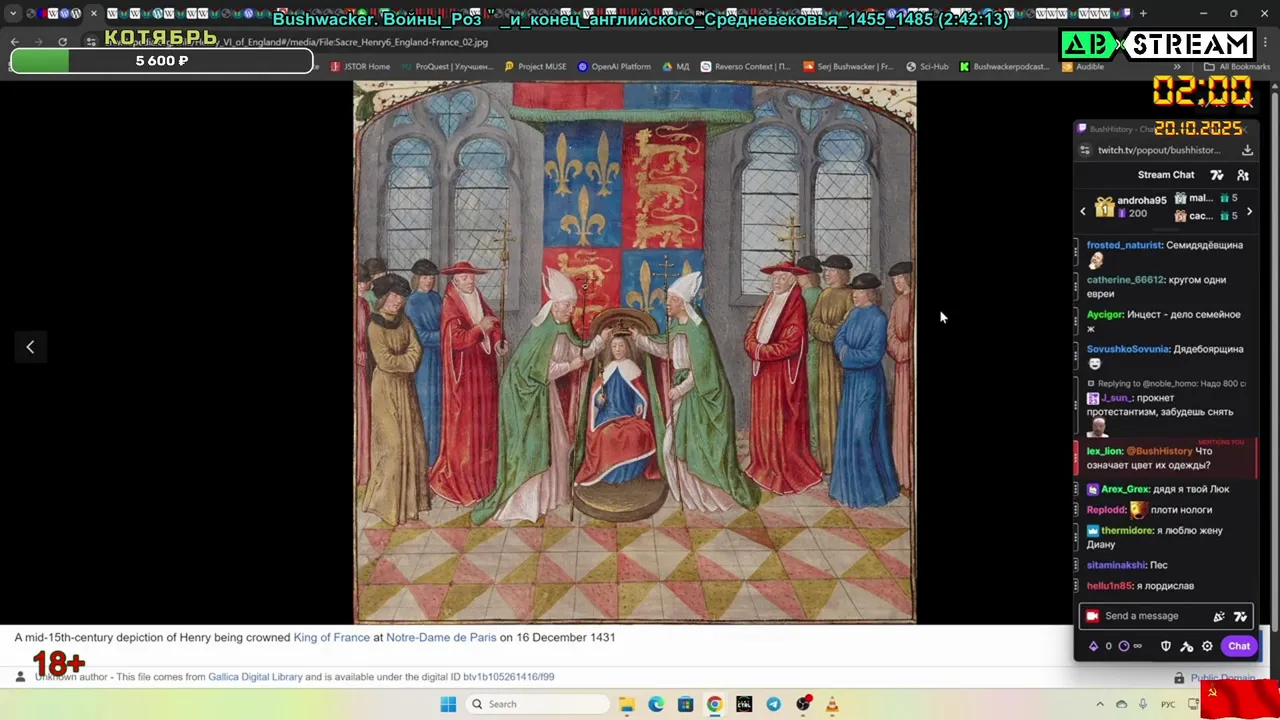
Task: Click Send a message input field
Action: point(1165,616)
